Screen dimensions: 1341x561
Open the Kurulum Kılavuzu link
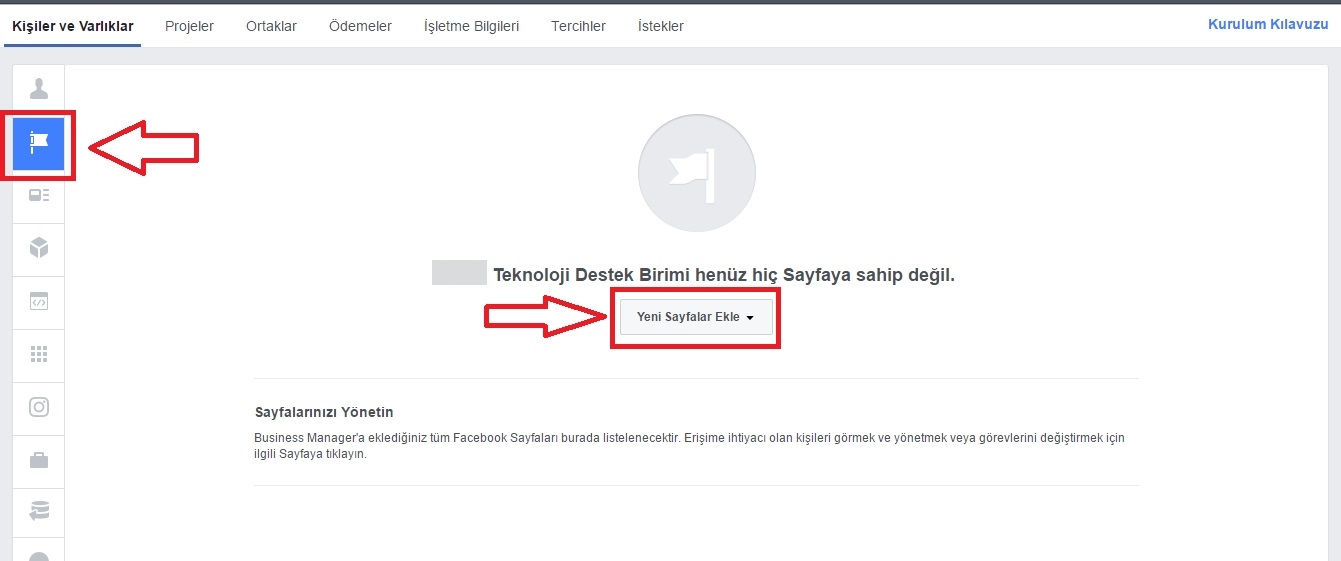[x=1268, y=24]
